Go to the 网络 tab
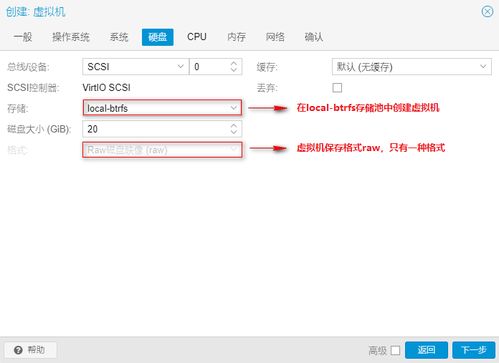This screenshot has height=363, width=499. click(x=275, y=37)
